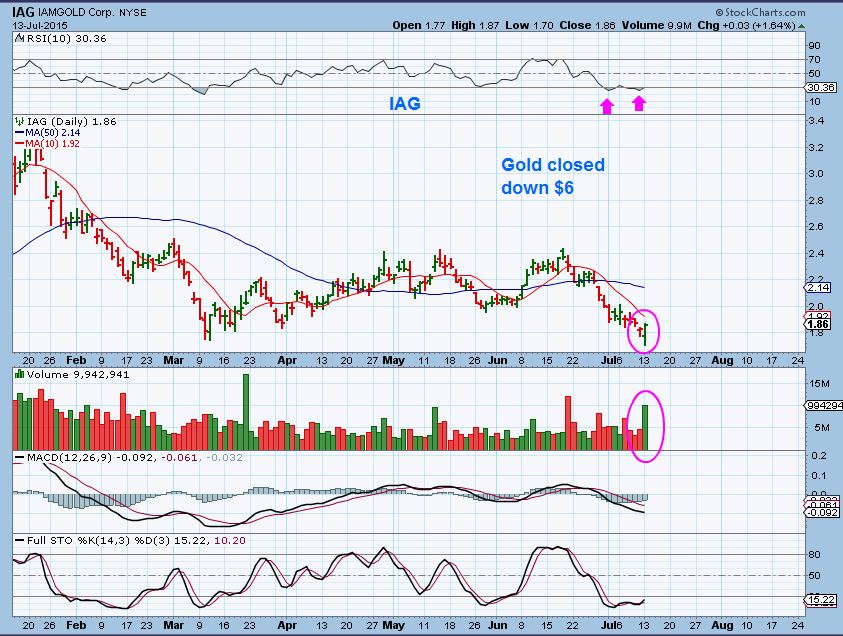This screenshot has height=636, width=843.
Task: Select the MA(50) 2.14 legend entry
Action: [x=47, y=133]
